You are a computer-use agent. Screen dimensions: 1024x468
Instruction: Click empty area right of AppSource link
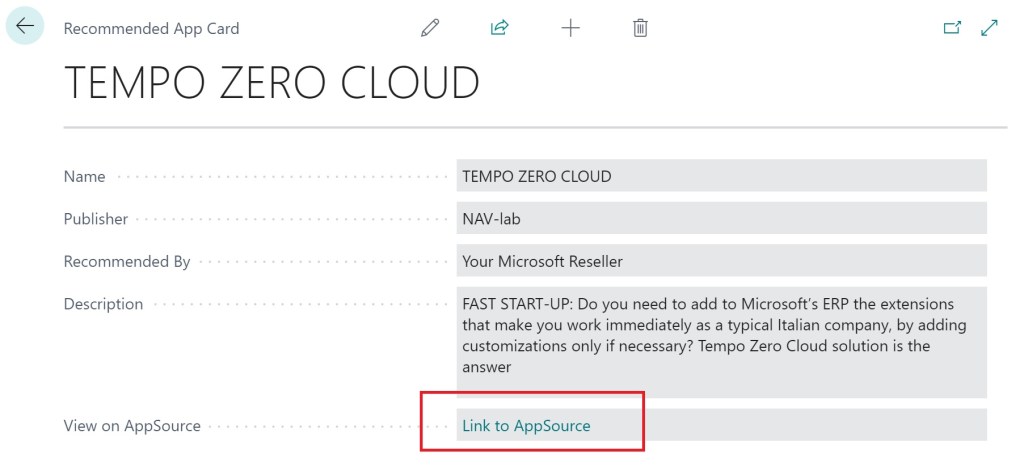pyautogui.click(x=800, y=426)
